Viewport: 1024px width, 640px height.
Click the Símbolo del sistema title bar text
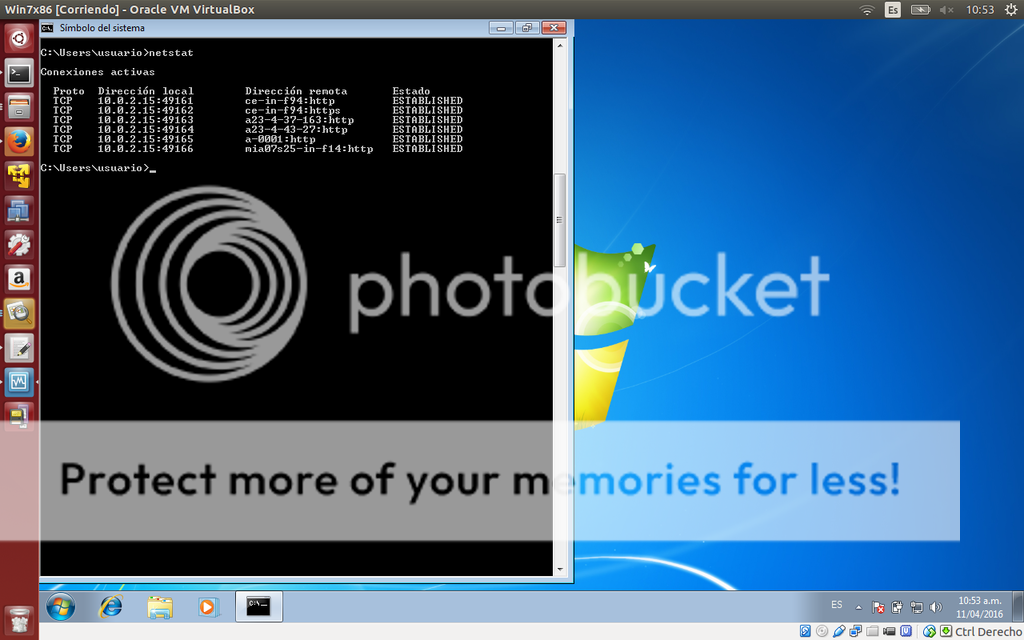point(102,28)
